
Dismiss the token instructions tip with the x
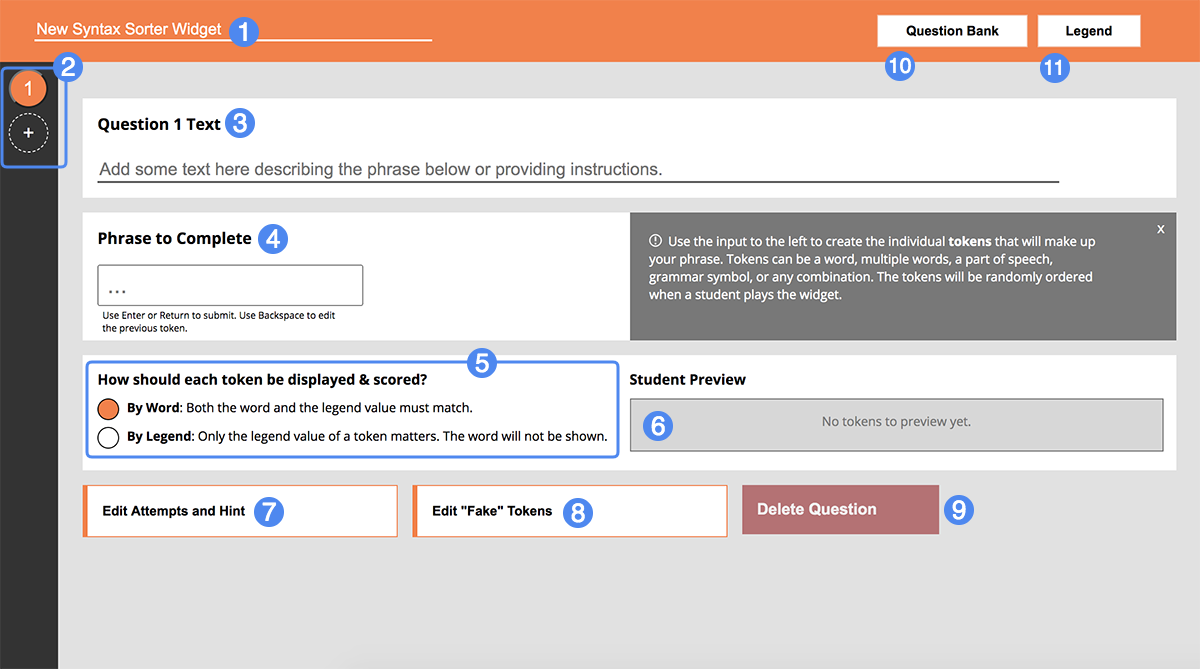[x=1160, y=228]
